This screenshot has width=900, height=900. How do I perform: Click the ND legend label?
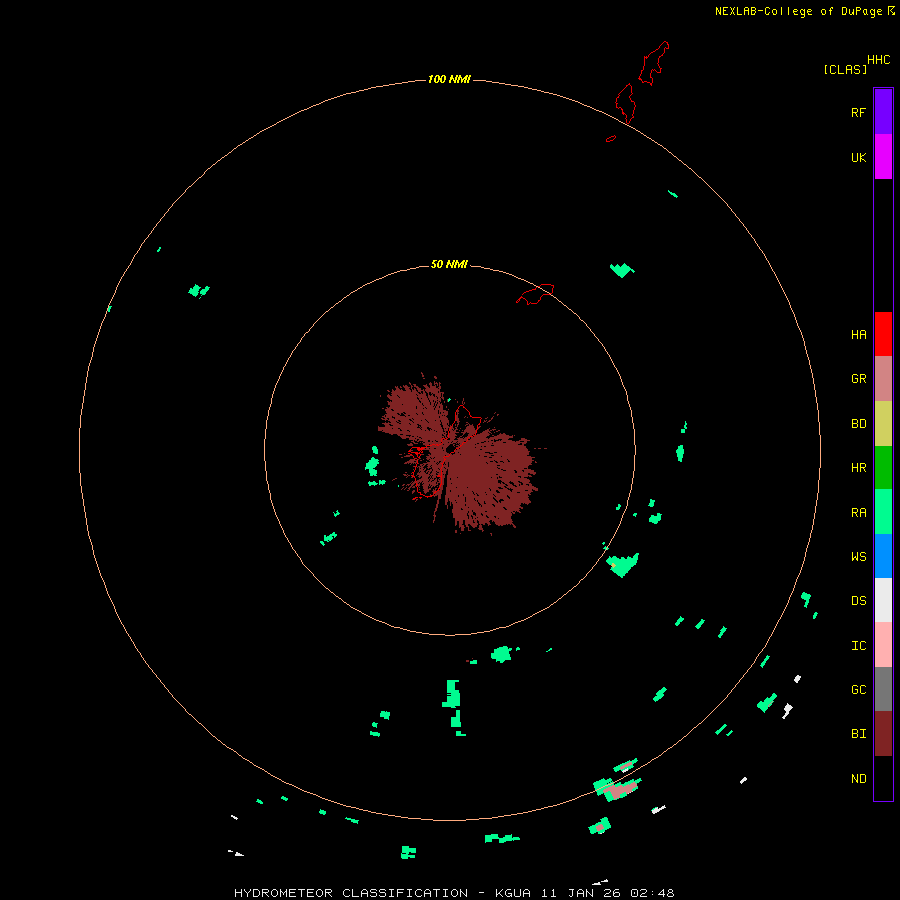point(858,779)
